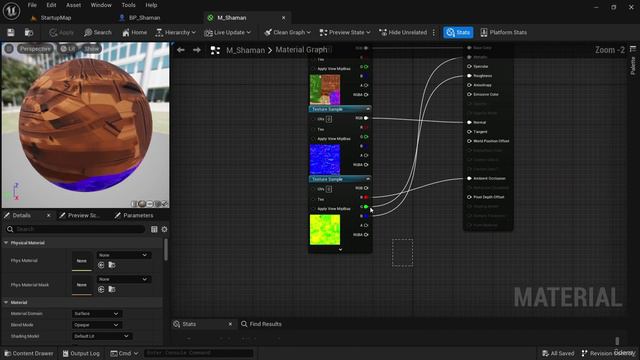The image size is (640, 360).
Task: Open the Show menu in the preview viewport
Action: 91,49
